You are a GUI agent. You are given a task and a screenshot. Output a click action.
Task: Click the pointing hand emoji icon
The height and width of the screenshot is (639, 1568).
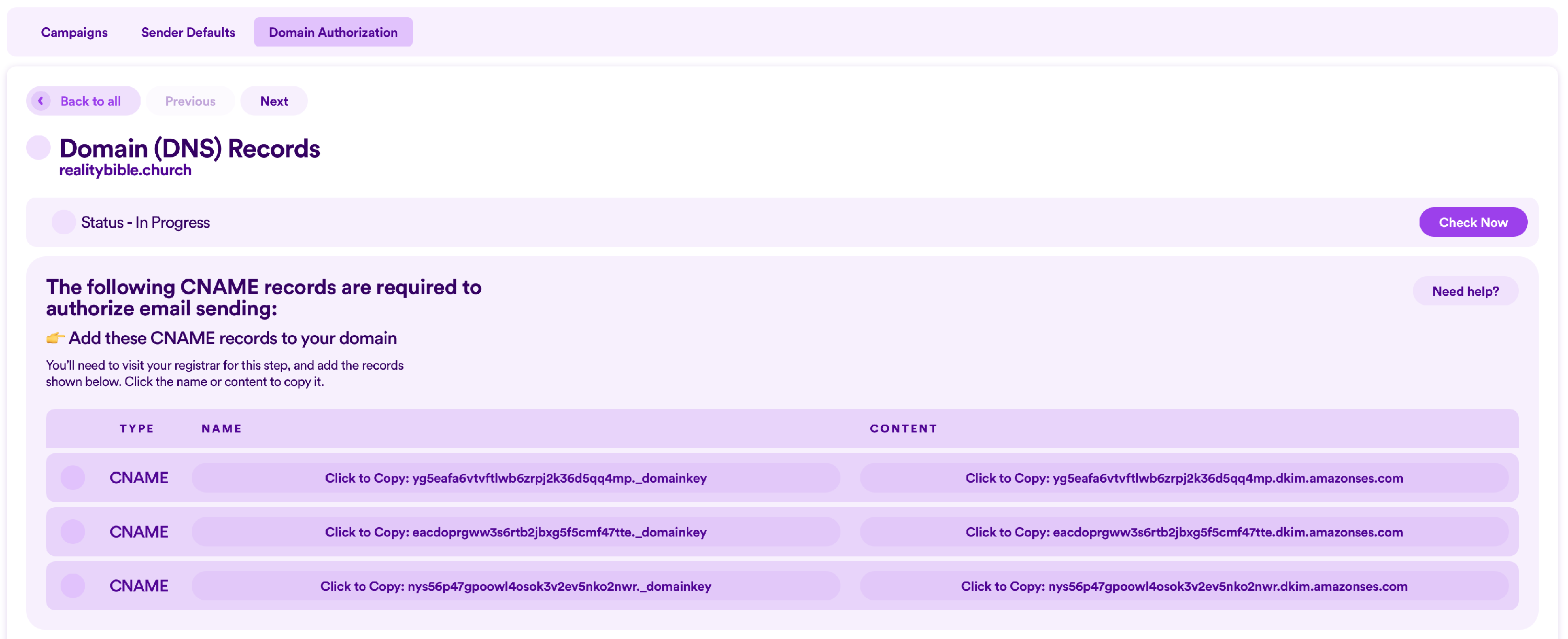coord(55,338)
